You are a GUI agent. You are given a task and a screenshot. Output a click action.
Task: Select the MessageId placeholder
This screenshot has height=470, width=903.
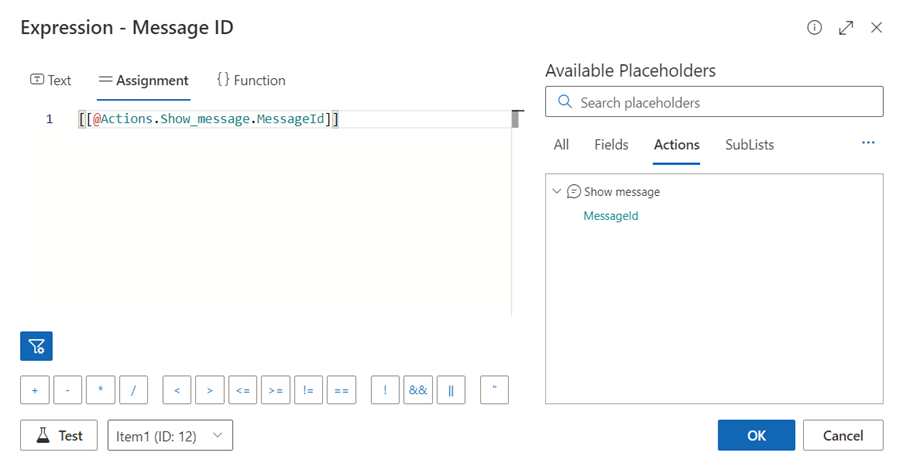click(x=610, y=215)
